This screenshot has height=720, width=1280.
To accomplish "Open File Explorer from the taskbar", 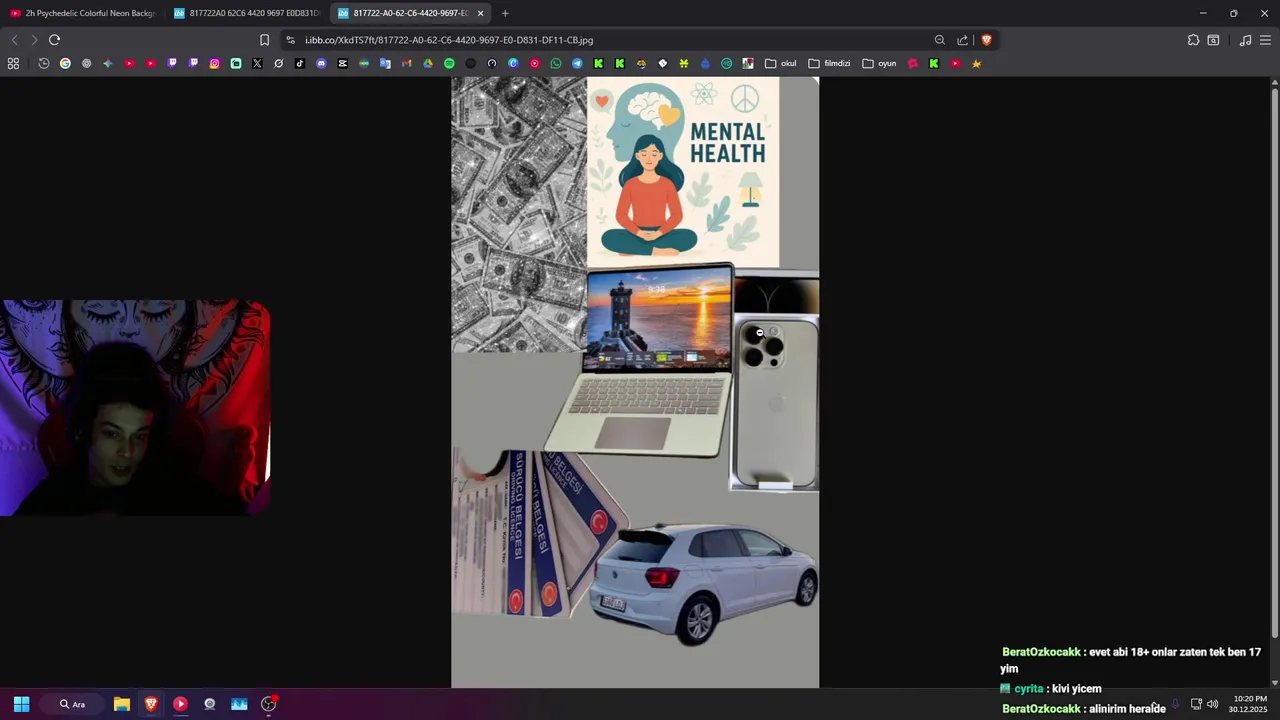I will (x=122, y=704).
